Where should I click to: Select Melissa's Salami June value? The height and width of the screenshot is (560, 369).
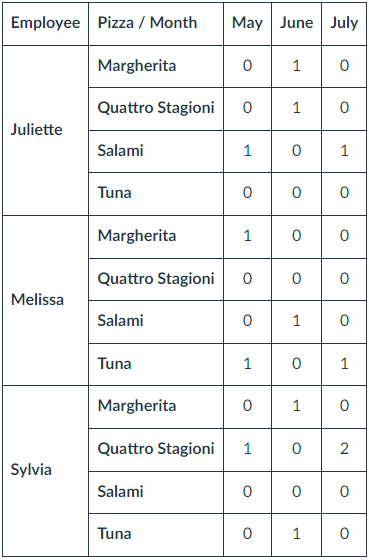[x=296, y=321]
